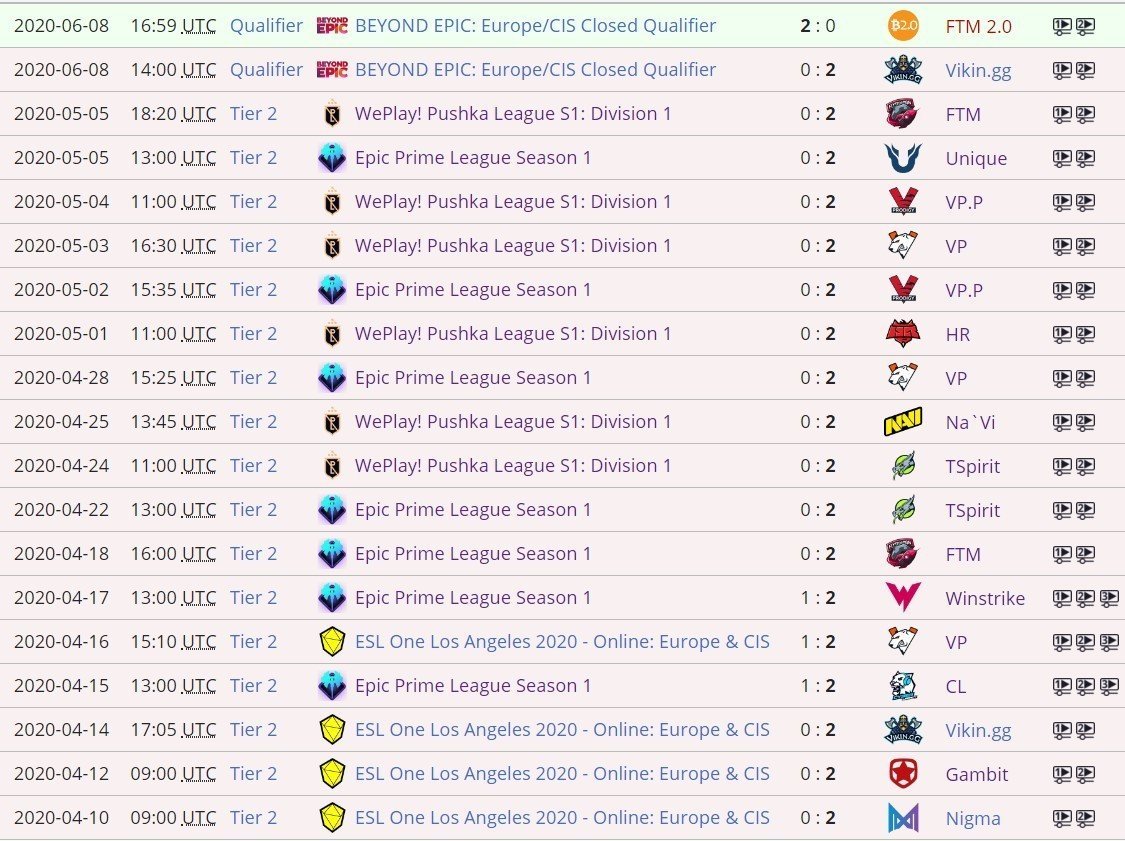Click the TSpirit link in 2020-04-24 row
The width and height of the screenshot is (1125, 841).
point(972,466)
